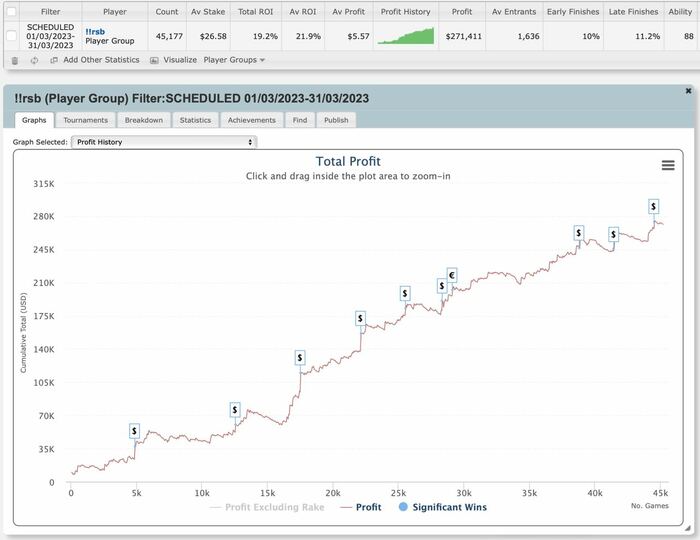Image resolution: width=700 pixels, height=540 pixels.
Task: Click the dollar win marker near 5k games
Action: point(134,431)
